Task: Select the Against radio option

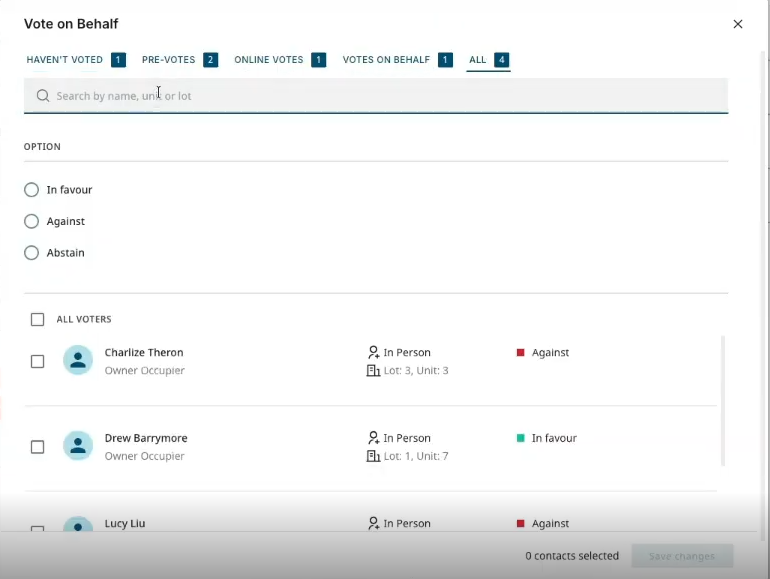Action: [x=31, y=221]
